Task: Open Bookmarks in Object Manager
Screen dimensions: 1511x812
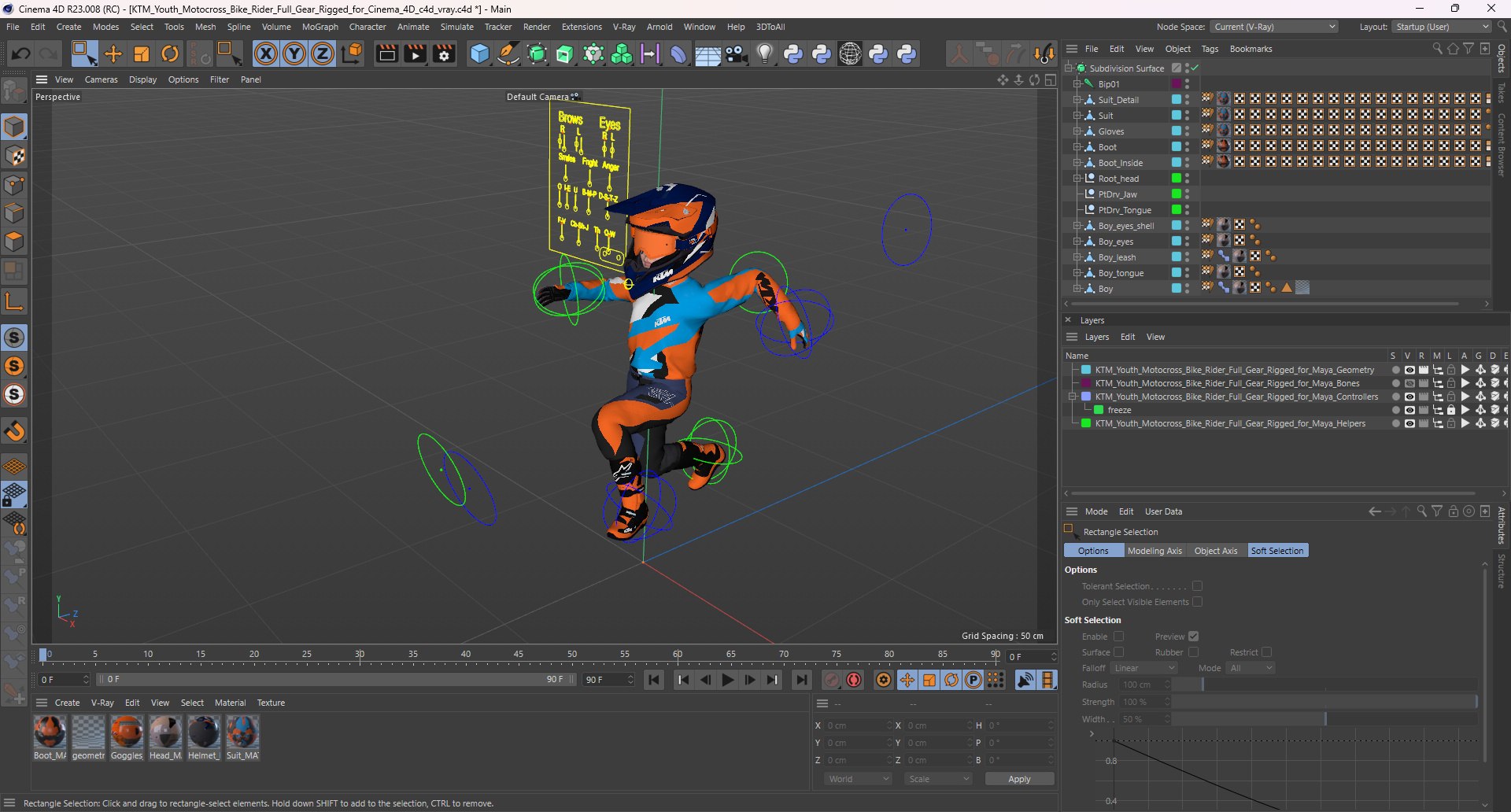Action: (x=1251, y=49)
